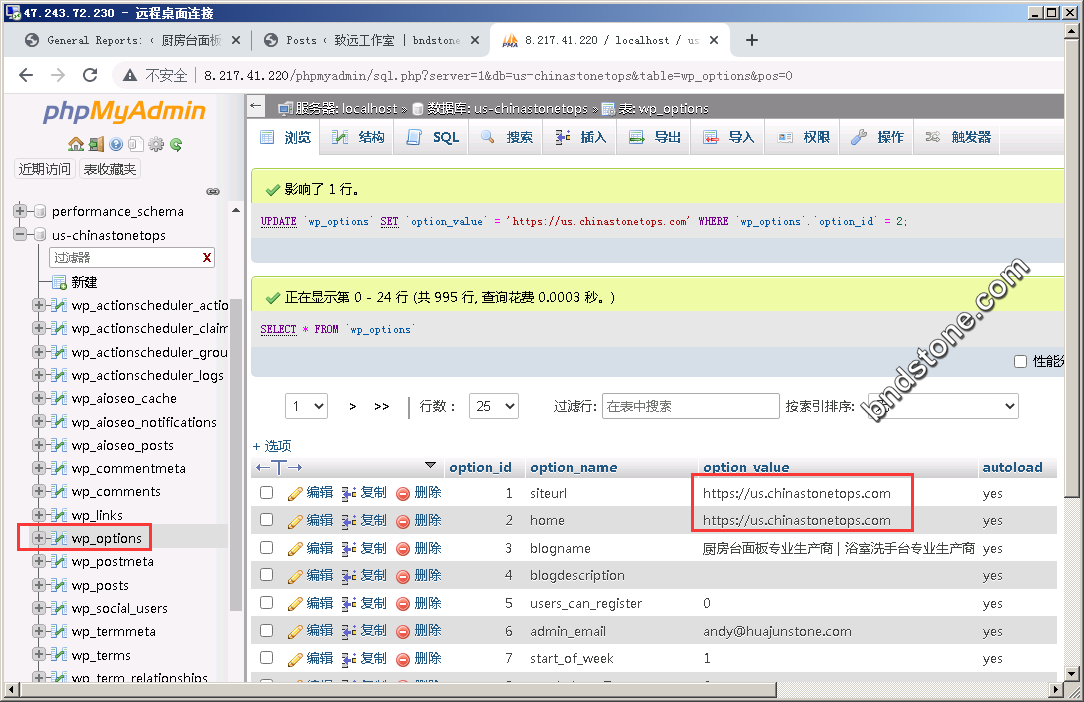Click pencil edit icon for siteurl row
This screenshot has width=1084, height=702.
click(x=295, y=493)
